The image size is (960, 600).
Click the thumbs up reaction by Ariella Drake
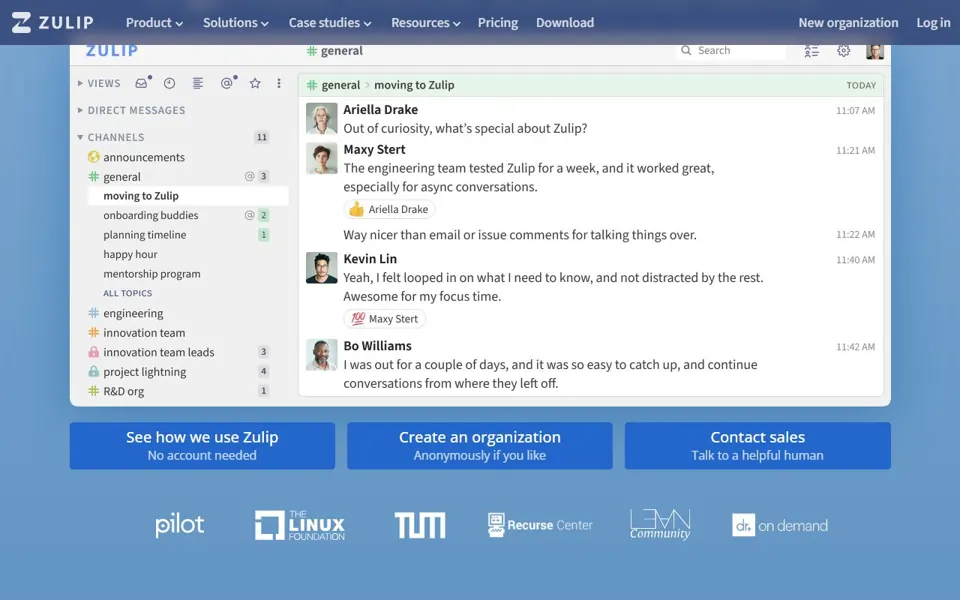tap(389, 209)
